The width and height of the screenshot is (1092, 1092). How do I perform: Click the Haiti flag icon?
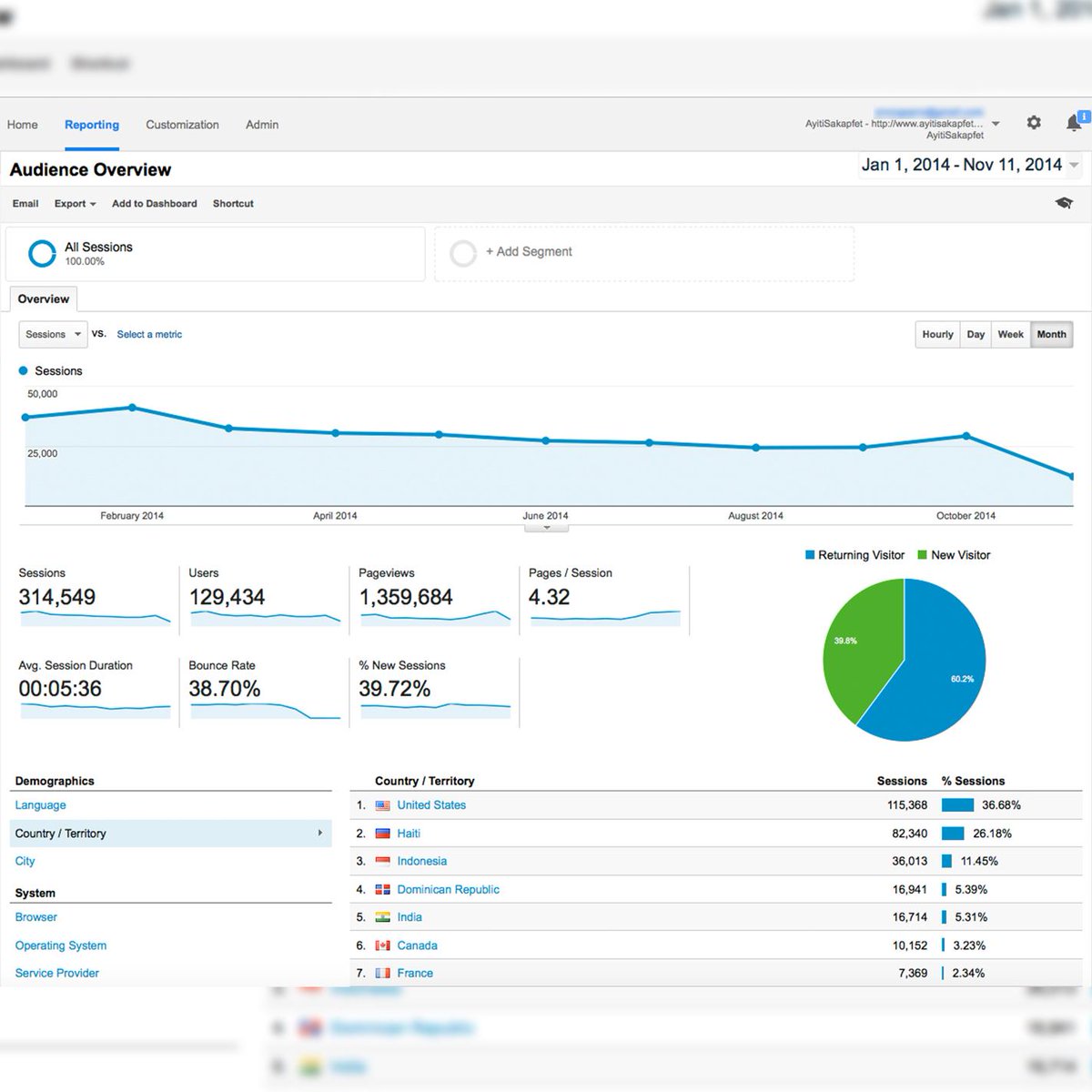pos(382,833)
